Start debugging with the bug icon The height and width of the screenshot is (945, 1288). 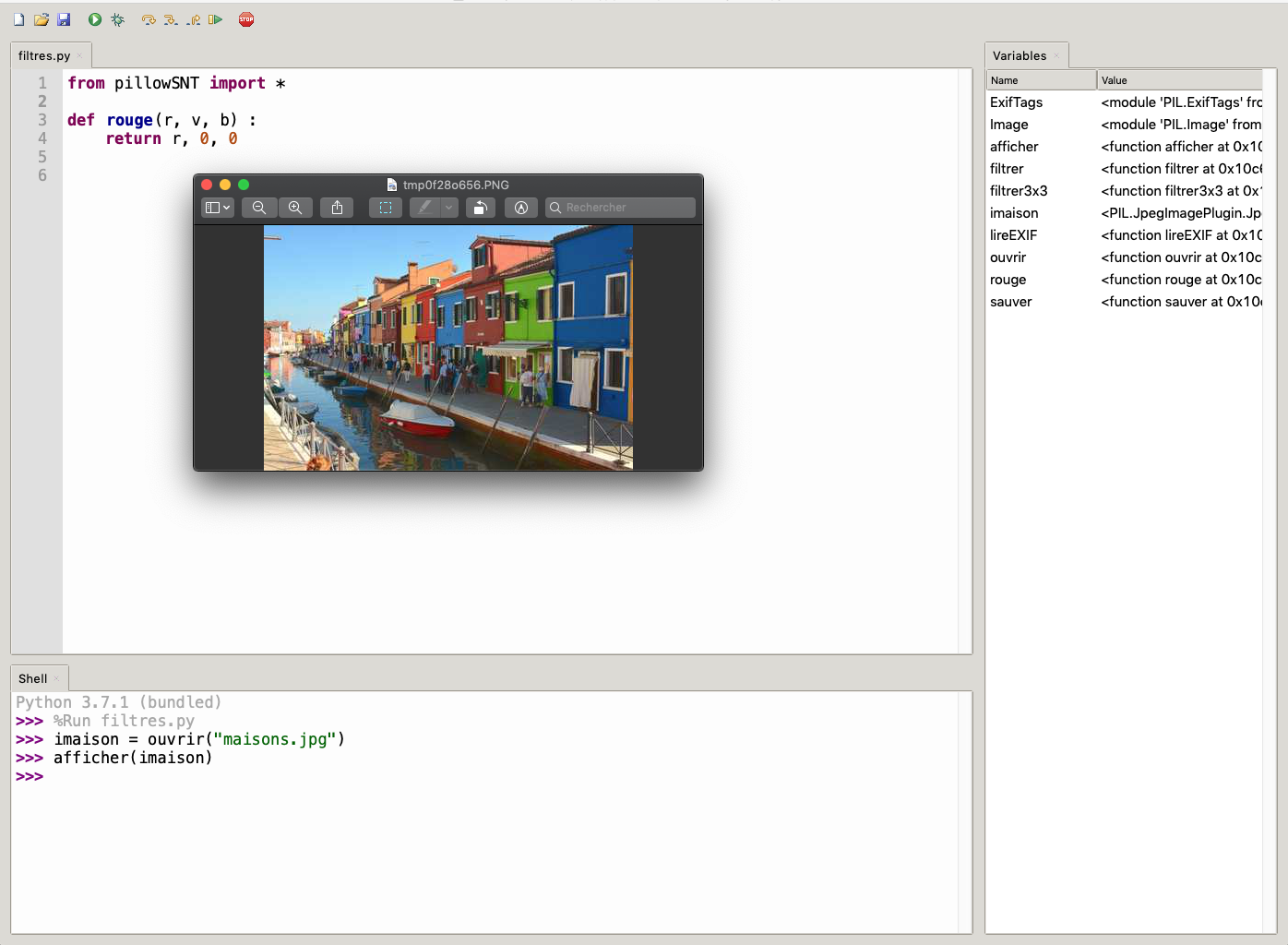(117, 19)
